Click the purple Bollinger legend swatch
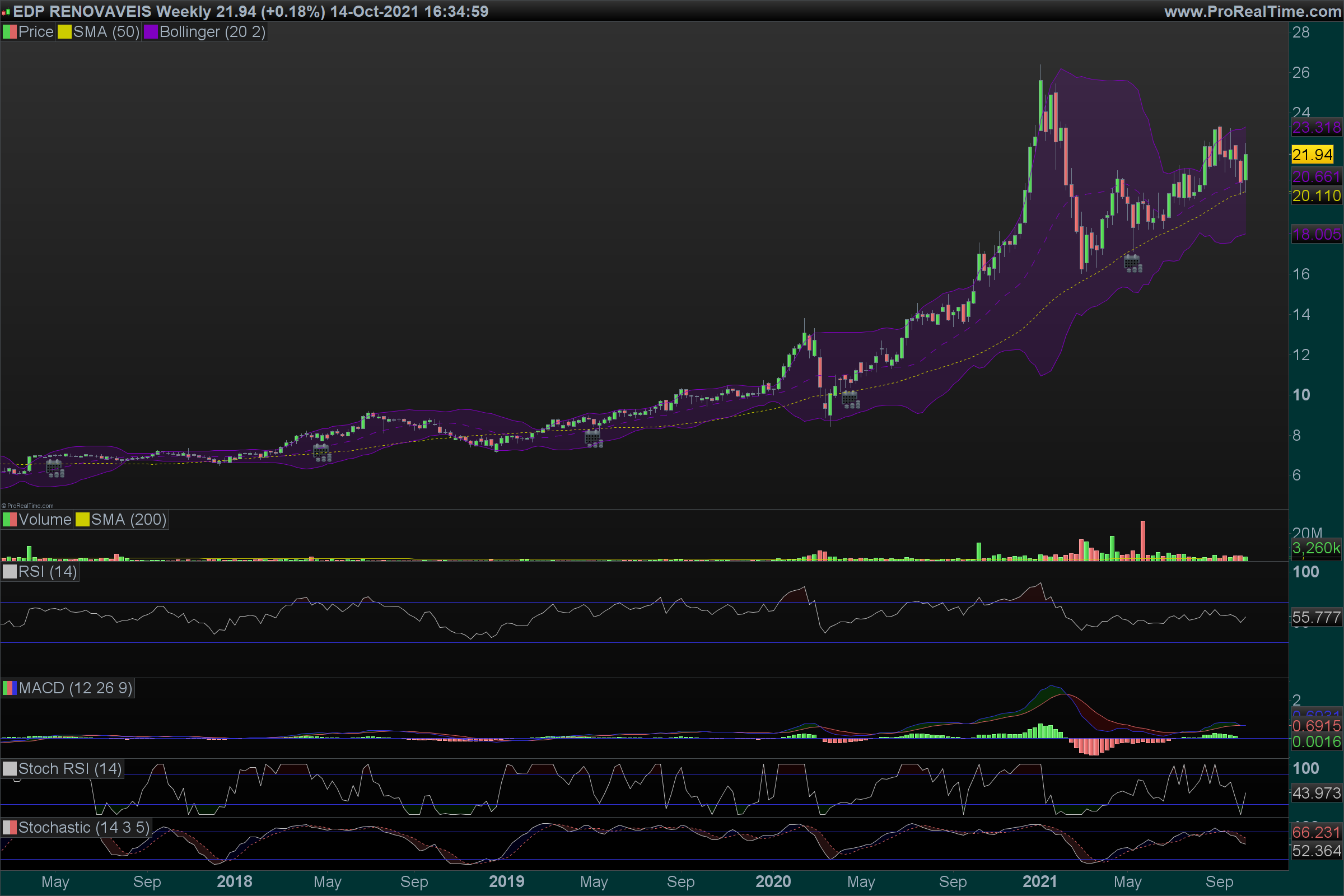This screenshot has width=1344, height=896. tap(151, 32)
